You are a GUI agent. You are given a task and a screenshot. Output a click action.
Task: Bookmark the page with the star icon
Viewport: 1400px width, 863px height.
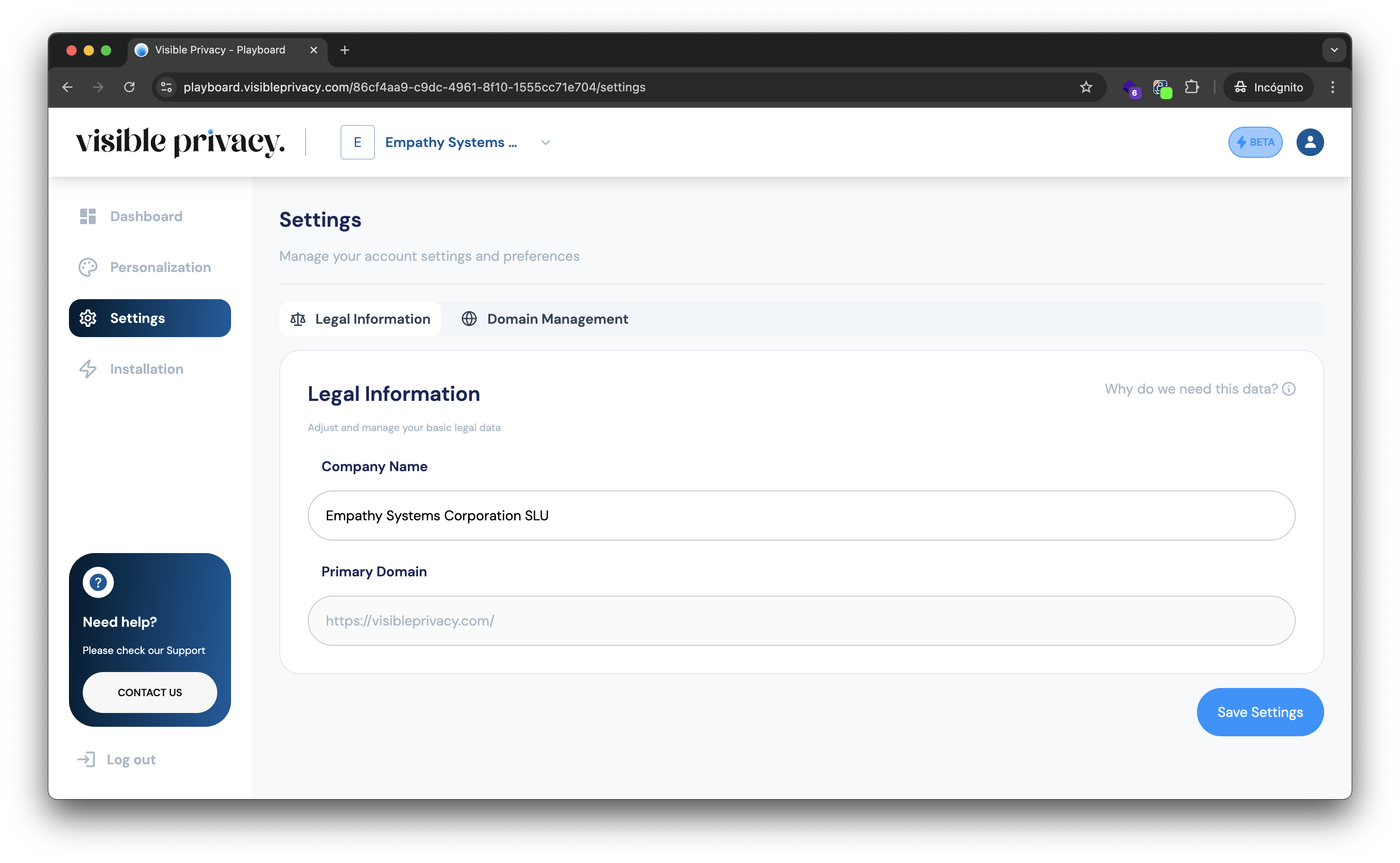click(1086, 87)
